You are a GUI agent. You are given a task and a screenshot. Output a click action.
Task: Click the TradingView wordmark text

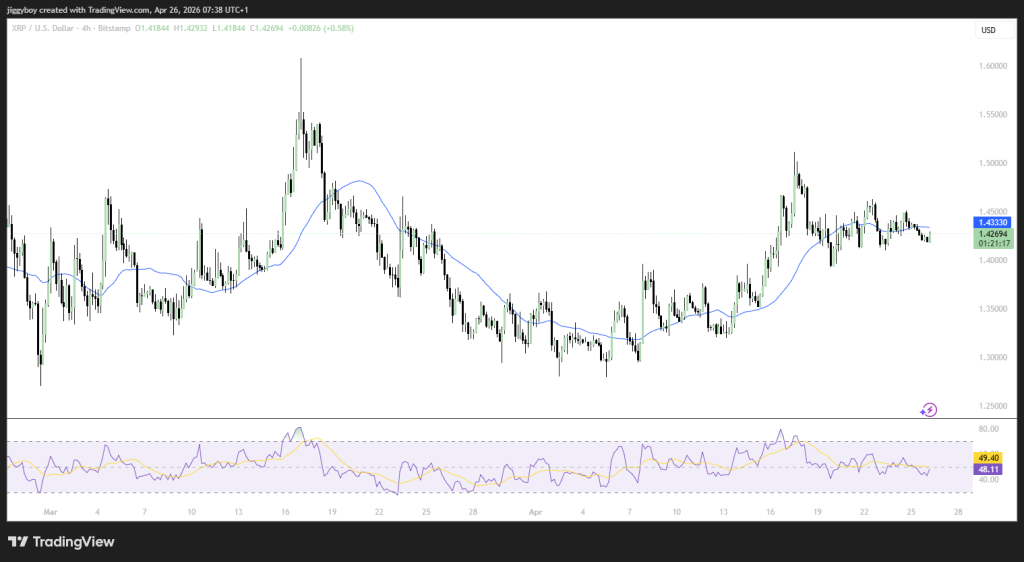(x=74, y=542)
